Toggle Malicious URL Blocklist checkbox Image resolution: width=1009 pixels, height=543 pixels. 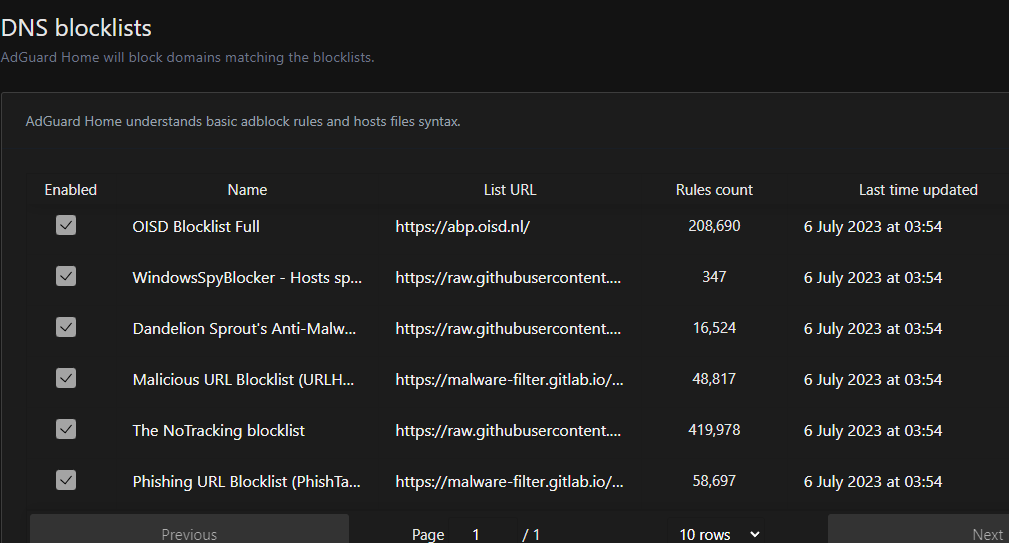(x=66, y=378)
